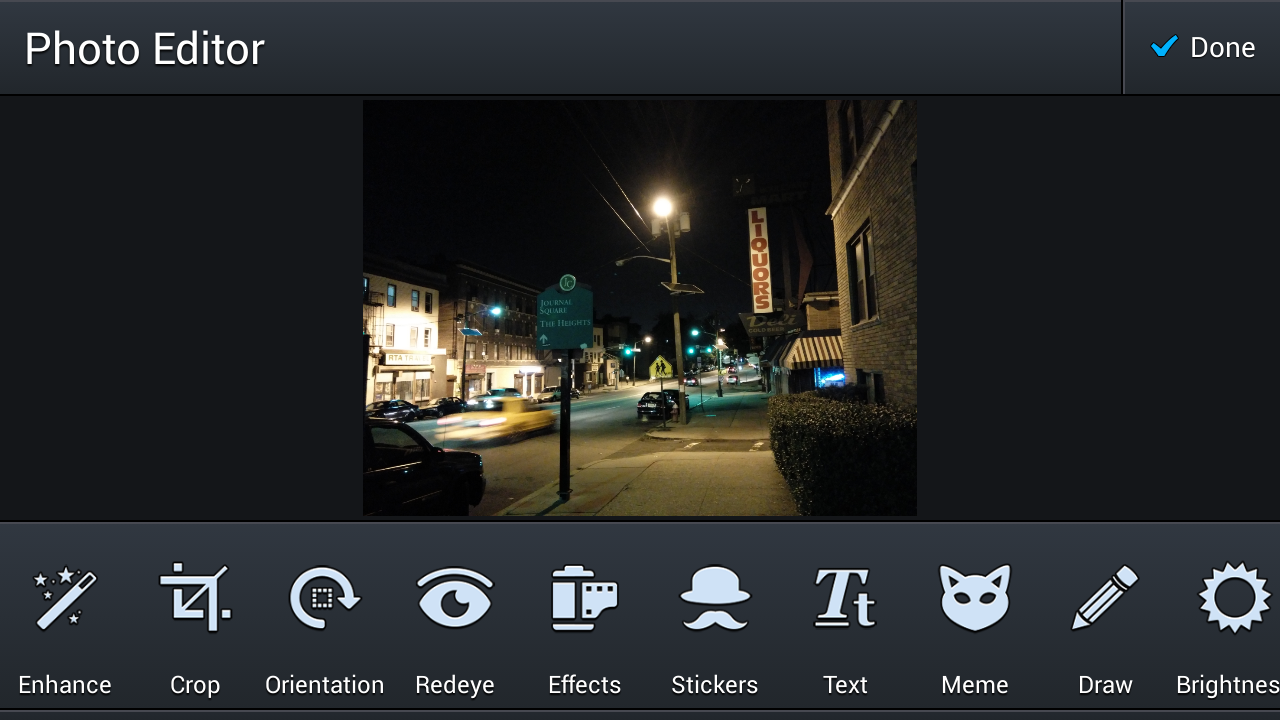Click the Photo Editor title text
The height and width of the screenshot is (720, 1280).
[145, 49]
